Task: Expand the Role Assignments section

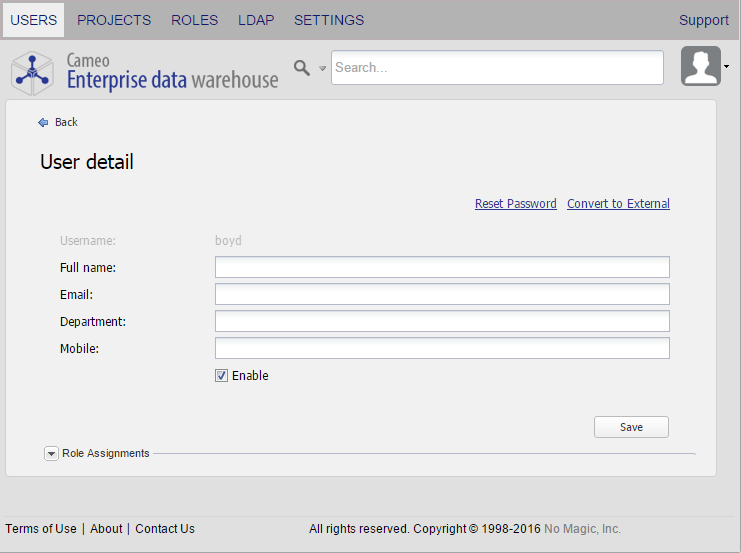Action: [51, 453]
